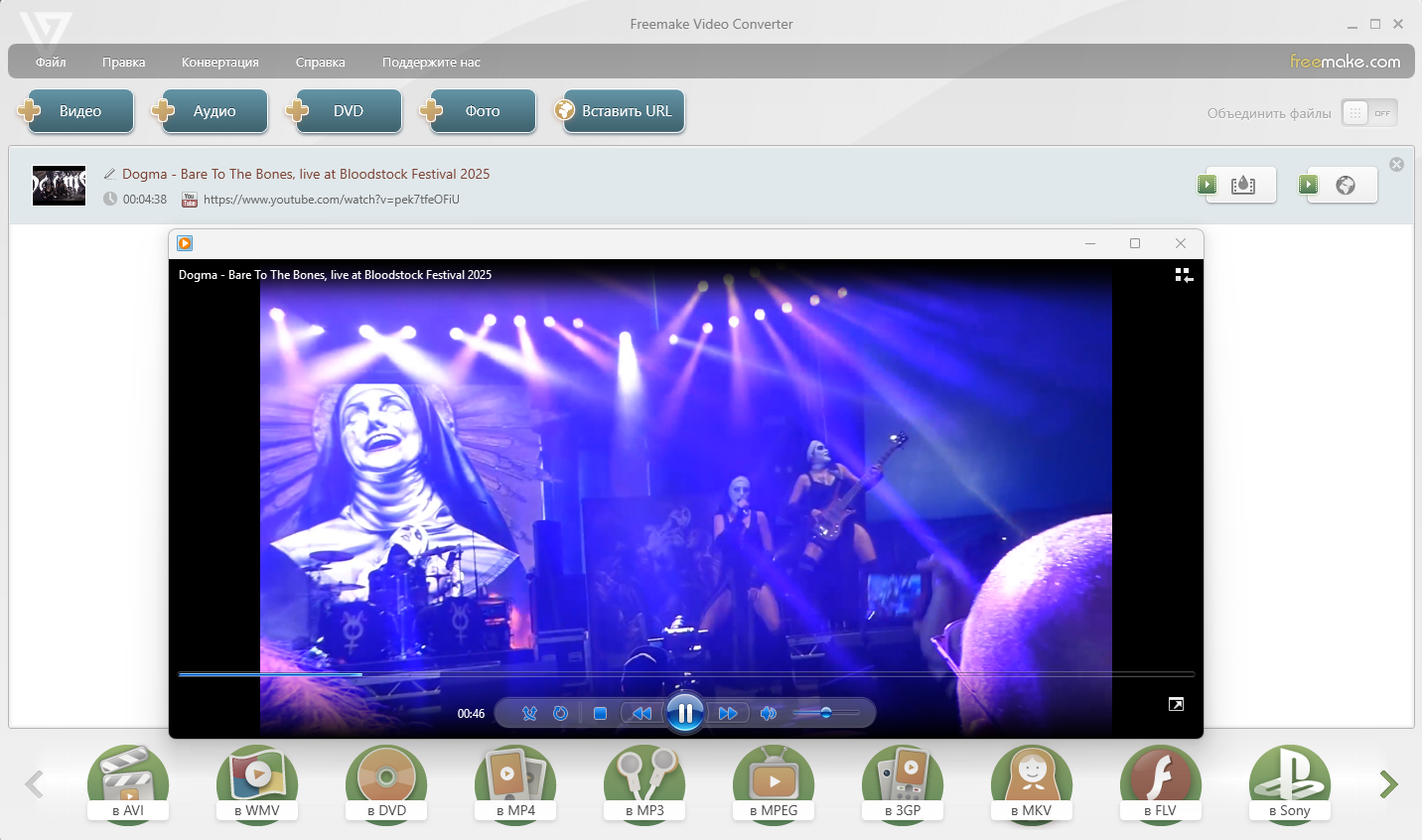The width and height of the screenshot is (1422, 840).
Task: Click the Dogma video title in list
Action: coord(306,174)
